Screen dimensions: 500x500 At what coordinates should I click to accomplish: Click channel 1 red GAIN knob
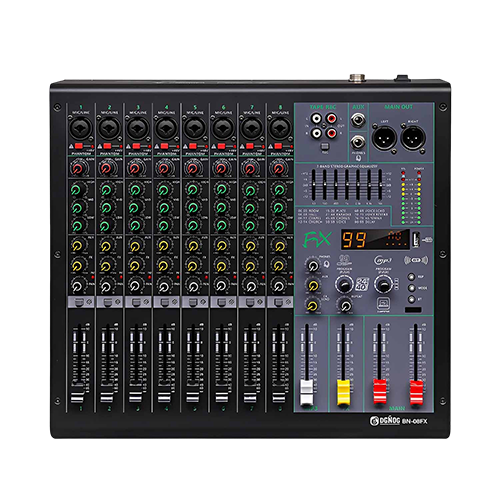77,168
